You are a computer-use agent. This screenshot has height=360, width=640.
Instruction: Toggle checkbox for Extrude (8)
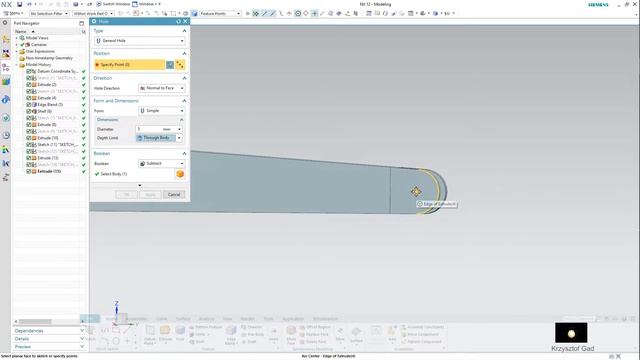[x=29, y=124]
